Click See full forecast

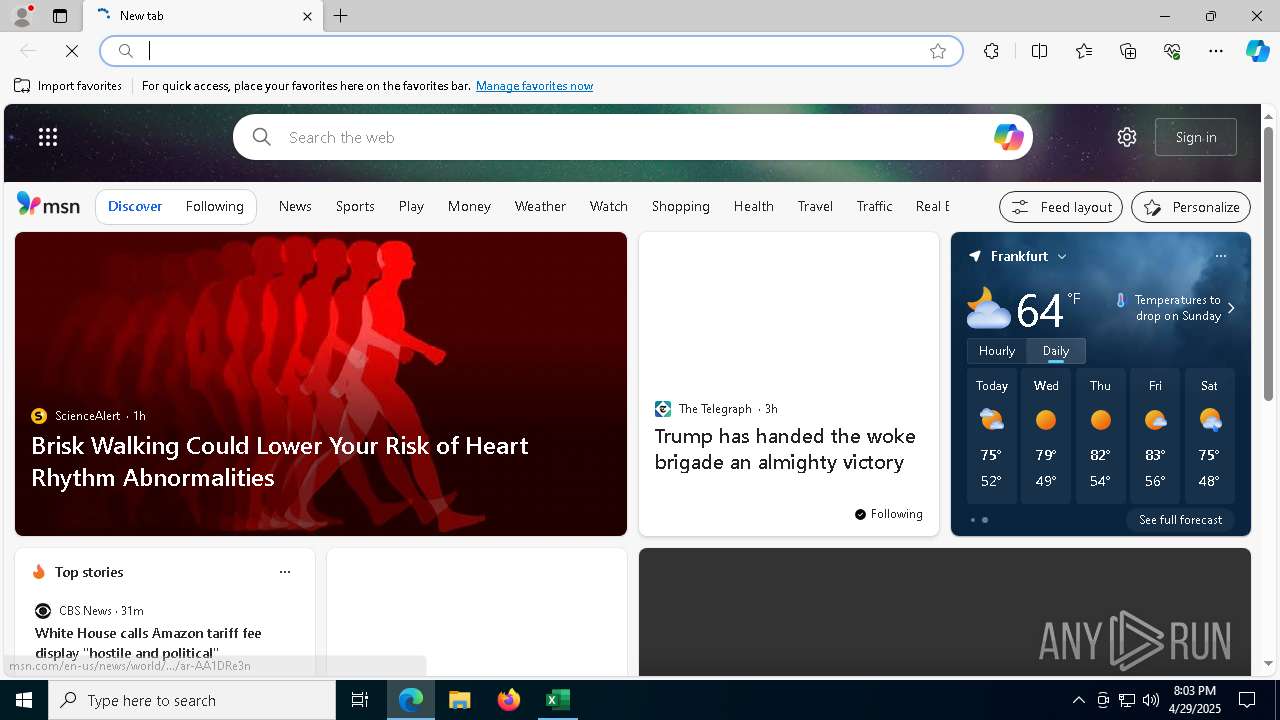pos(1180,520)
